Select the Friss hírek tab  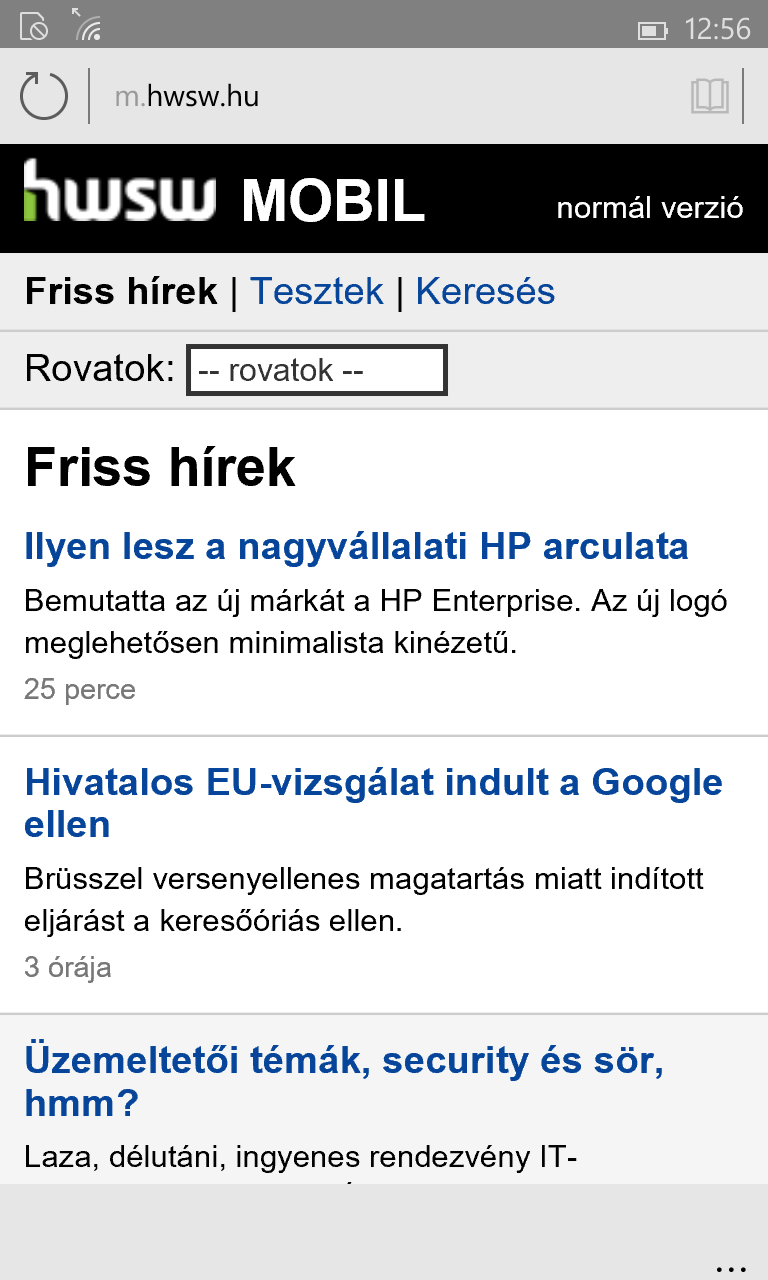tap(121, 291)
